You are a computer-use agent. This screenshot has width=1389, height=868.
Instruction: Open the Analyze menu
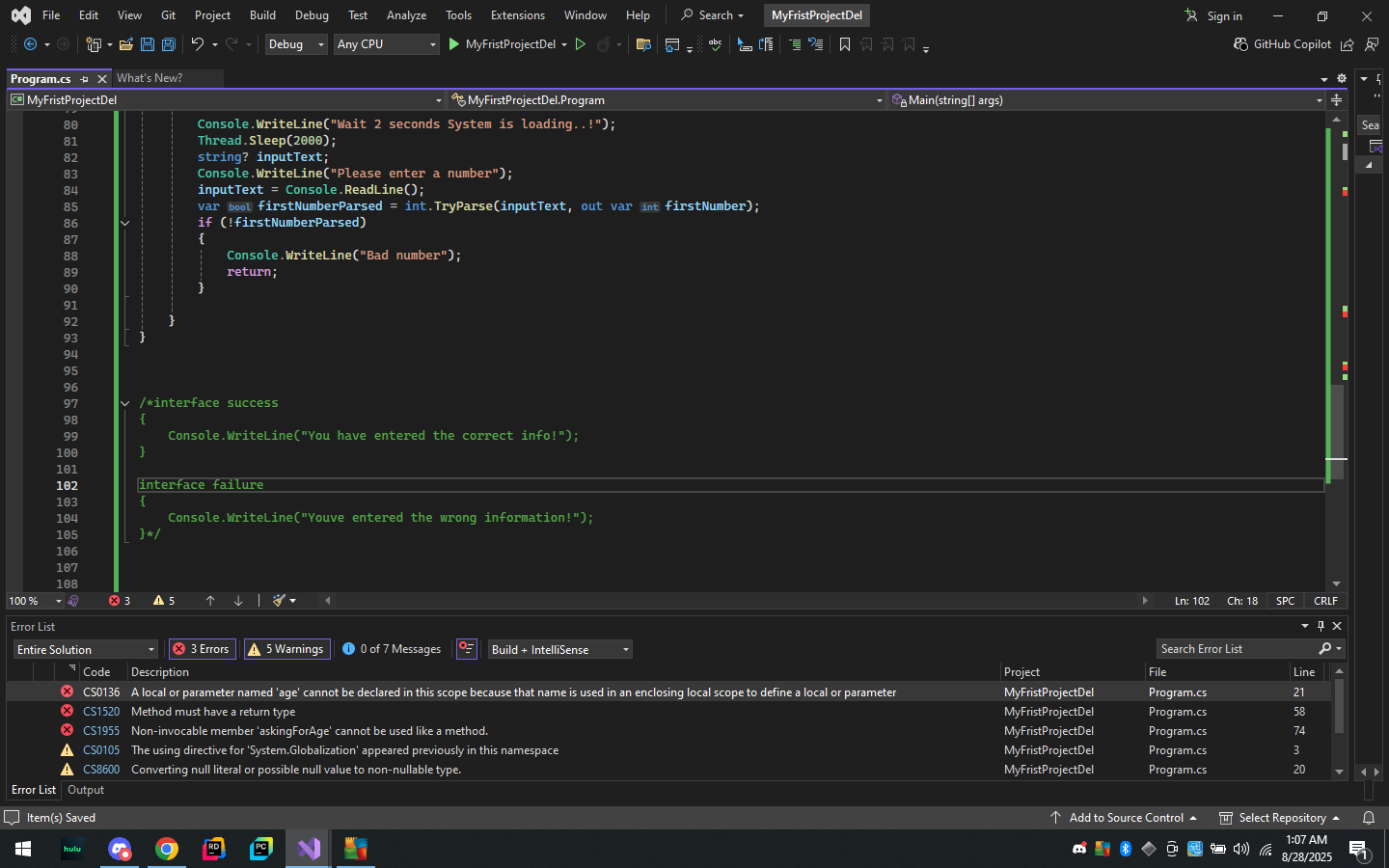pyautogui.click(x=406, y=15)
